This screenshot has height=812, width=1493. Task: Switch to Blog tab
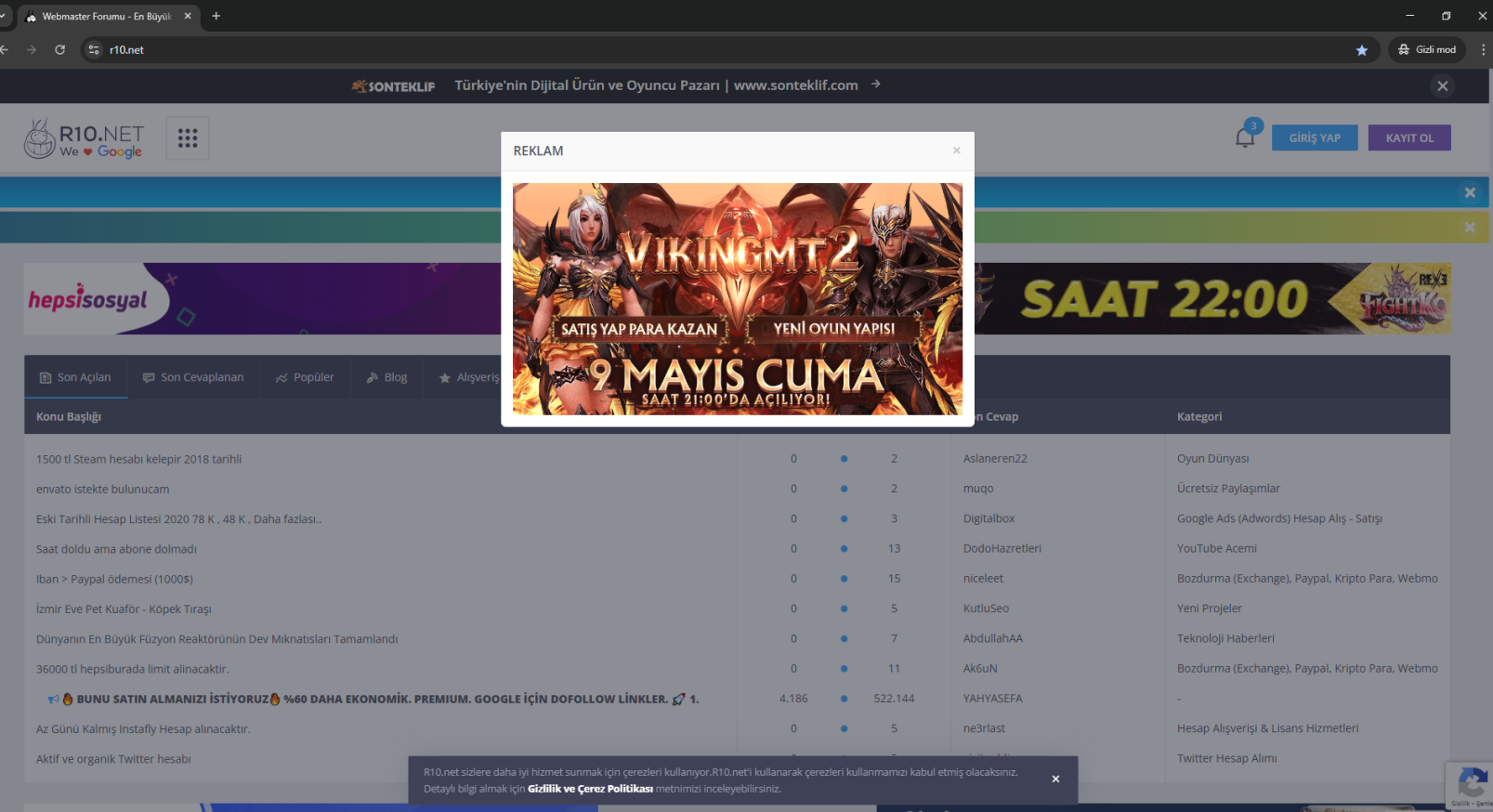pos(386,377)
